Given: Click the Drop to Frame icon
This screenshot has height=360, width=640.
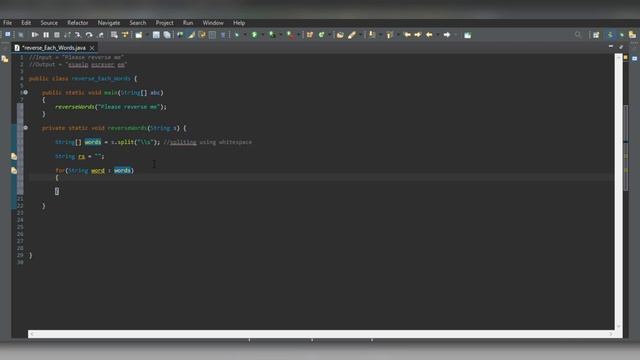Looking at the screenshot, I should click(114, 35).
